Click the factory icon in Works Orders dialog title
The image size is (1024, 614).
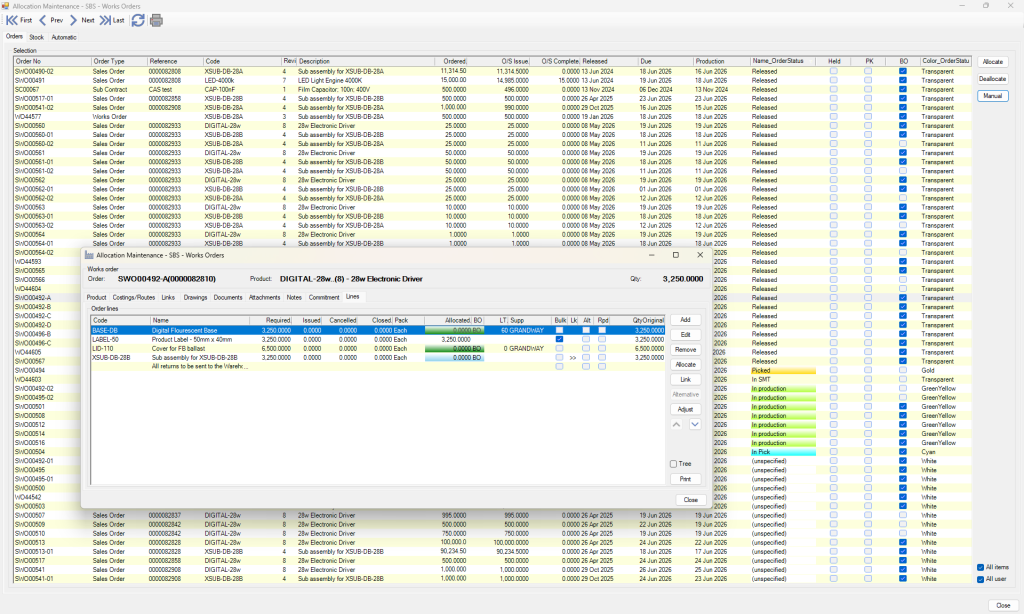pos(89,255)
